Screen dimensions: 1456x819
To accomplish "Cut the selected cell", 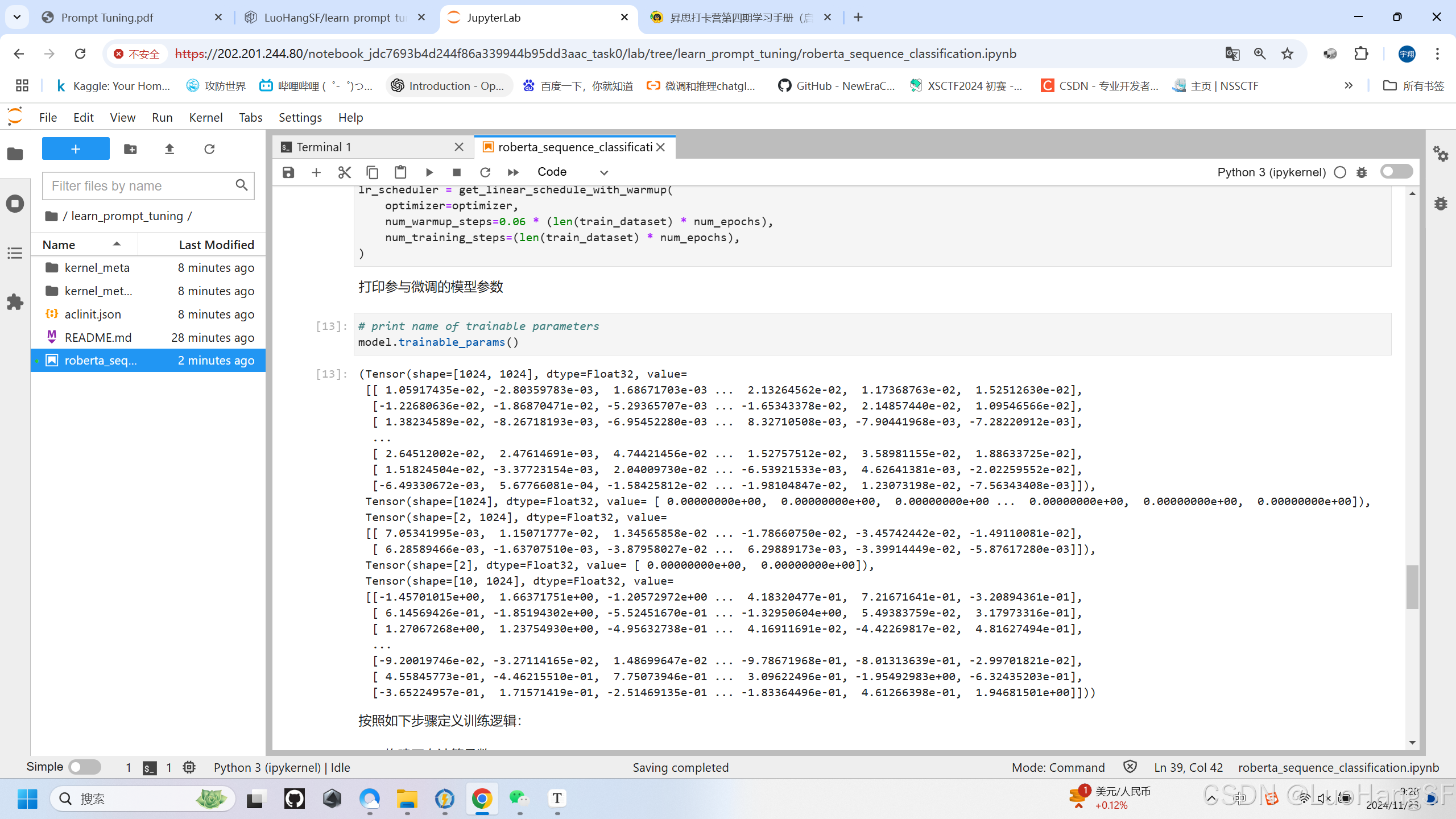I will pos(344,172).
